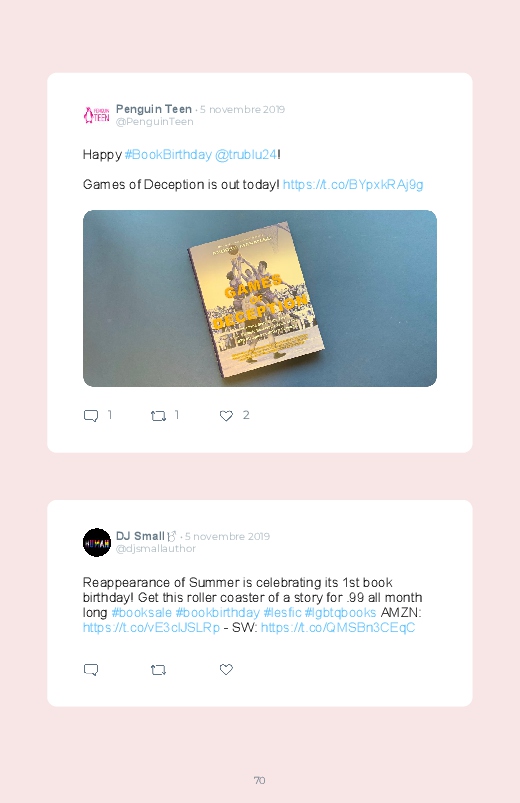Open the SW t.co/QMSBn3CEqC link

pyautogui.click(x=338, y=627)
